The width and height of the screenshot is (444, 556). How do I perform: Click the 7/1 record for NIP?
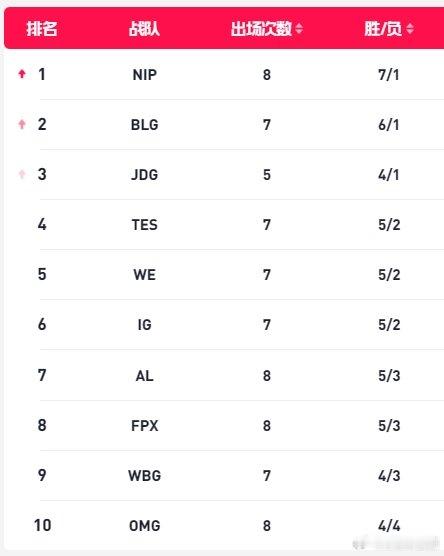click(389, 75)
